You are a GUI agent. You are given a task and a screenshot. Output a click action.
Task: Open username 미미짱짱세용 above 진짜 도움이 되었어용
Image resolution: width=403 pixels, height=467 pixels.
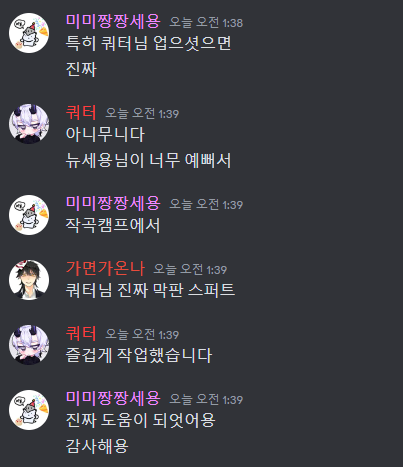point(113,398)
